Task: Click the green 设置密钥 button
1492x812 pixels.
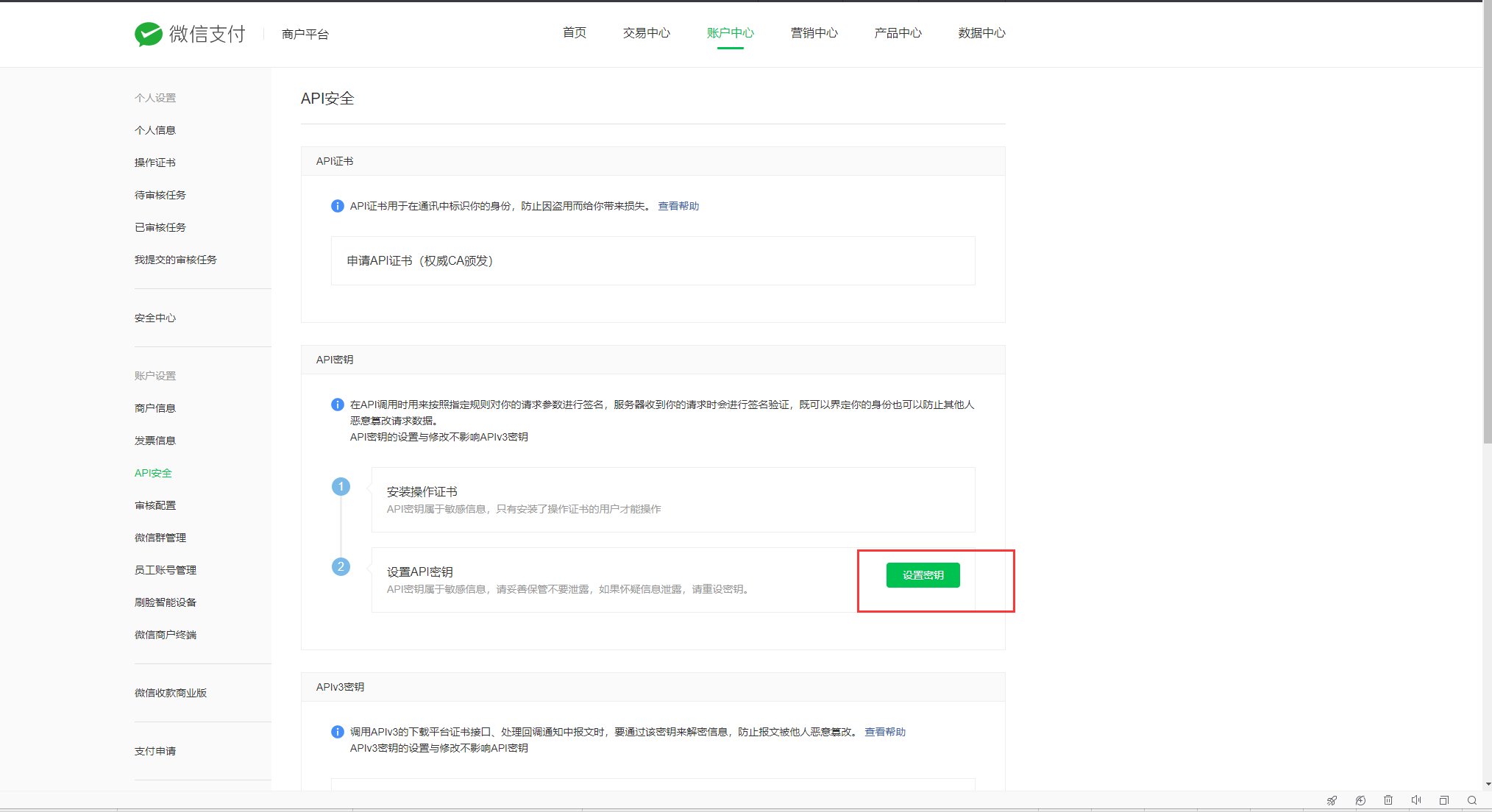Action: [923, 575]
